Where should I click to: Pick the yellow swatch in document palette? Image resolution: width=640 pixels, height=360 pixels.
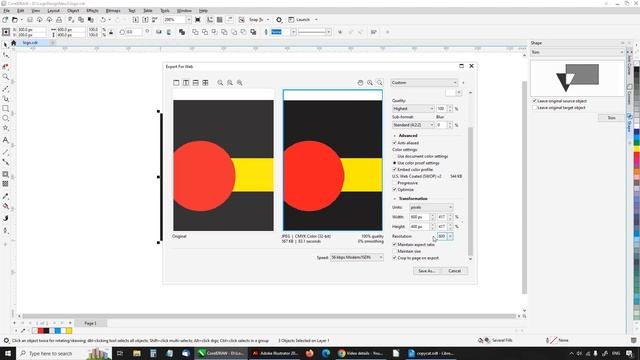[69, 331]
